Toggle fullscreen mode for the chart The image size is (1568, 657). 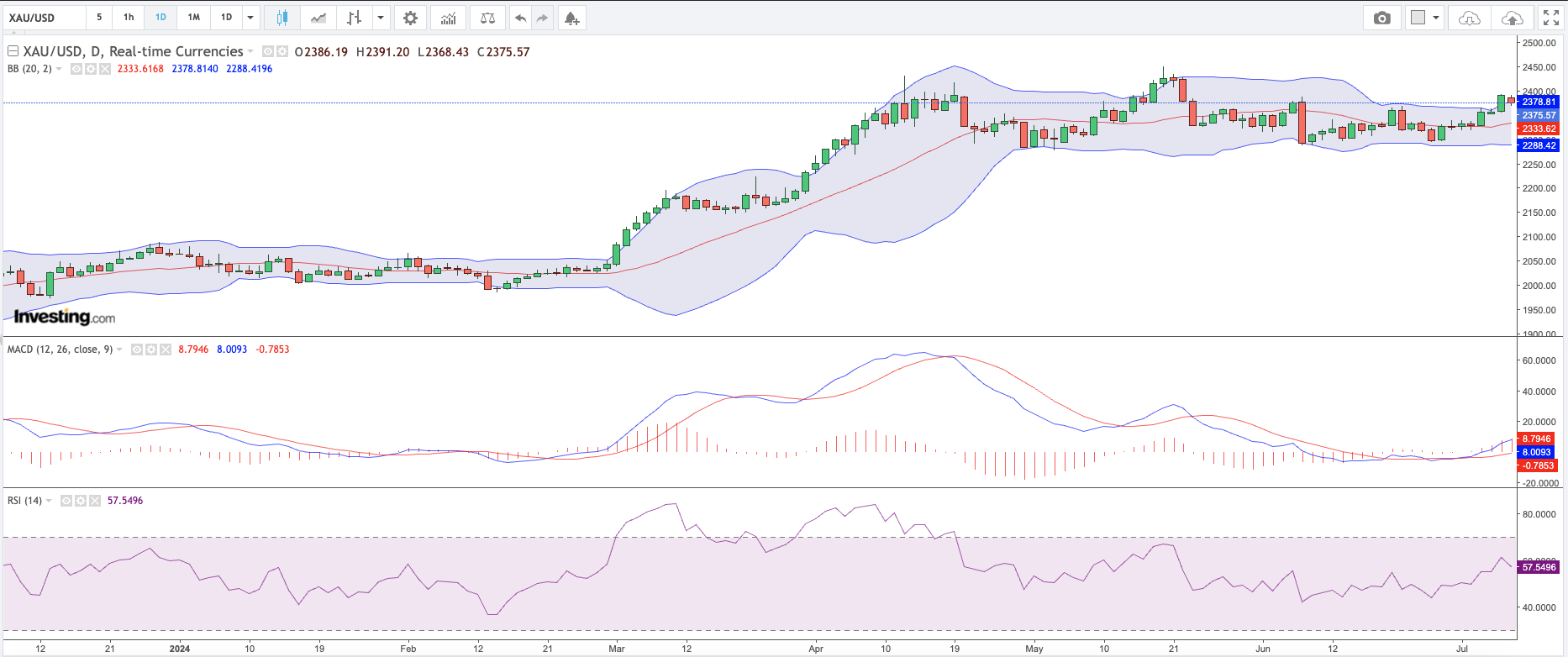[x=1551, y=18]
